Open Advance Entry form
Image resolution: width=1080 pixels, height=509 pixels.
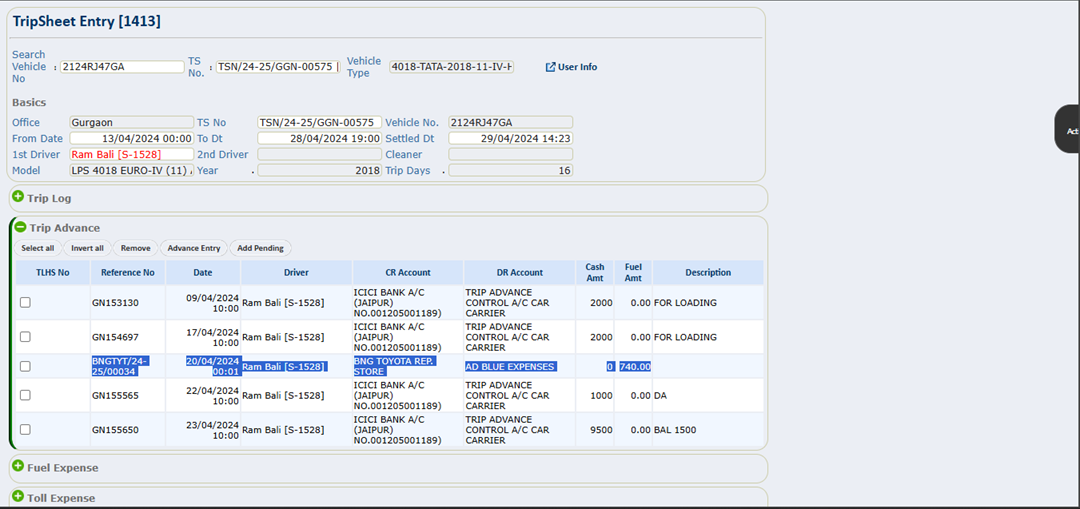tap(193, 248)
